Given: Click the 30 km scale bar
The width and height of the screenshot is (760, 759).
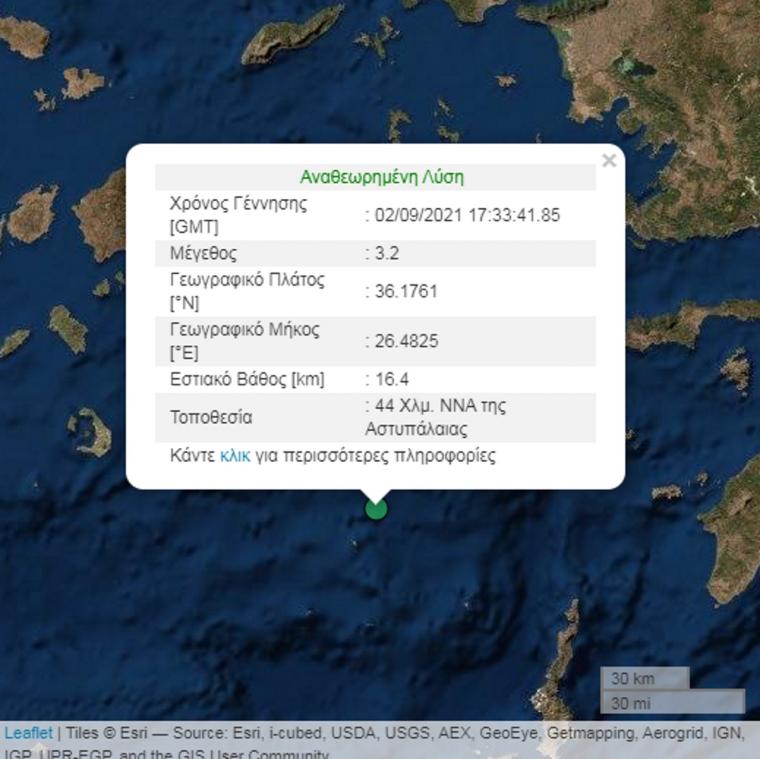Looking at the screenshot, I should click(645, 678).
